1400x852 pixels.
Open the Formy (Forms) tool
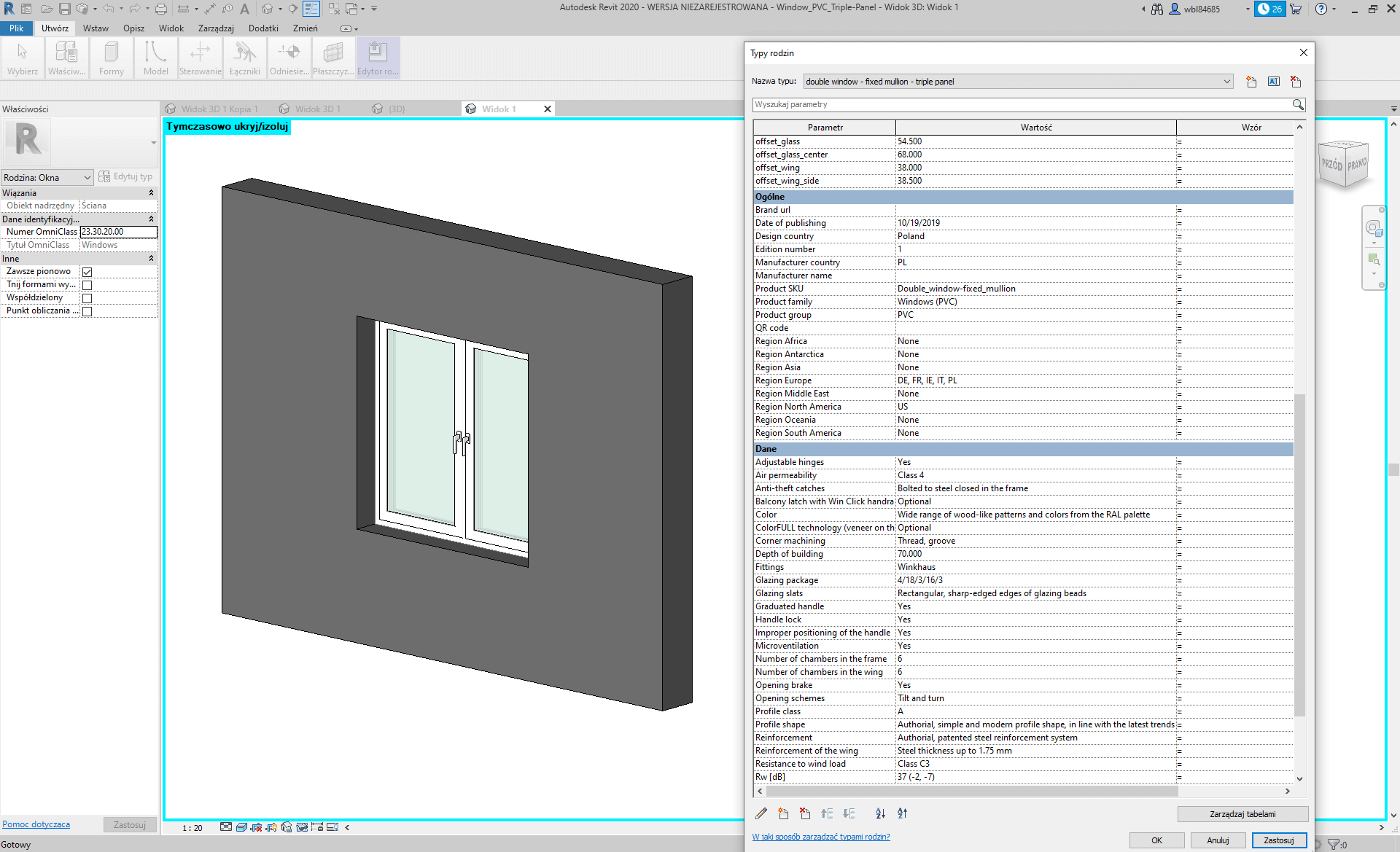point(111,58)
